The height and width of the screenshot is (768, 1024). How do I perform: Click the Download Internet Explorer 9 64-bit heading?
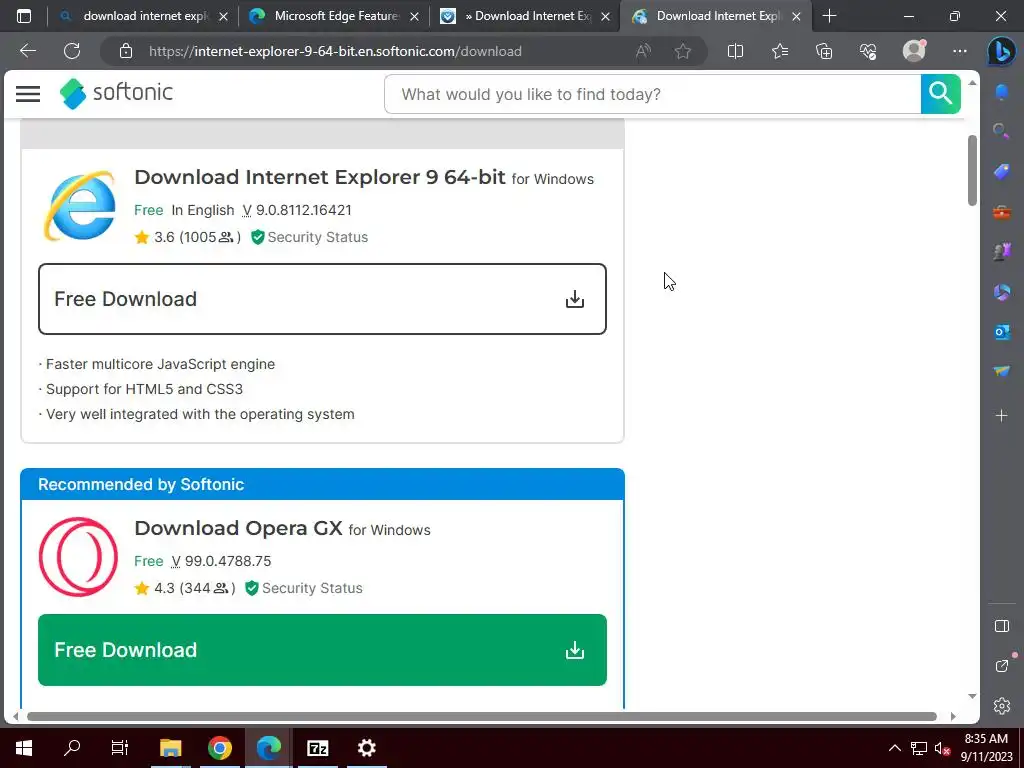320,177
